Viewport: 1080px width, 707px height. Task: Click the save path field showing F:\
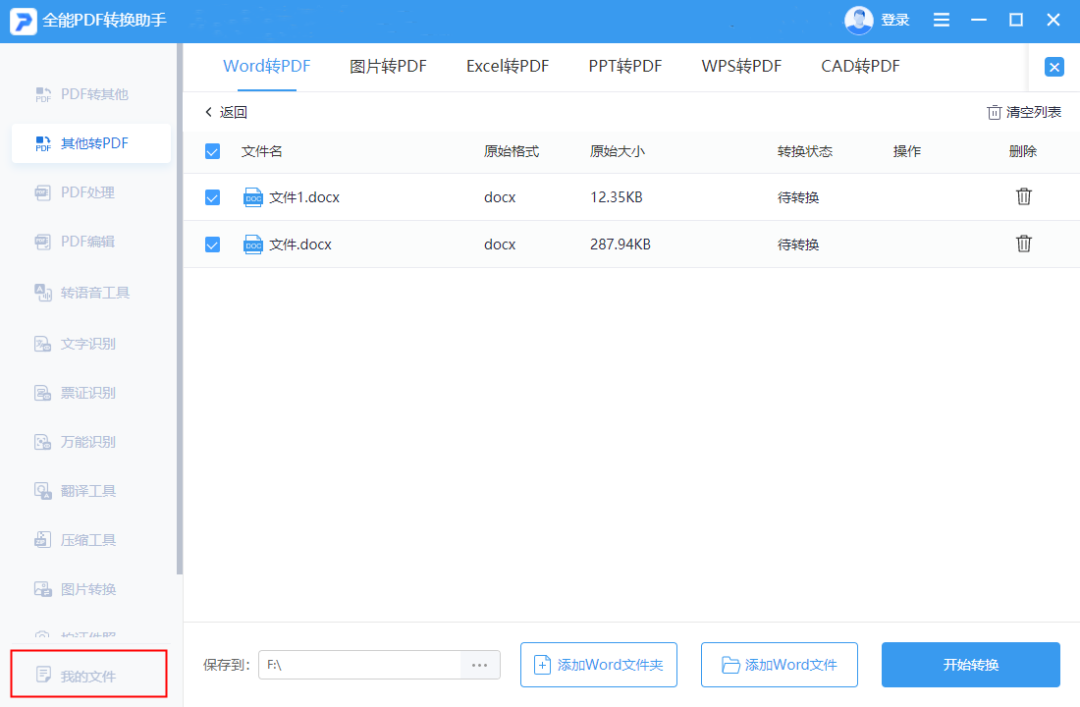click(x=360, y=665)
